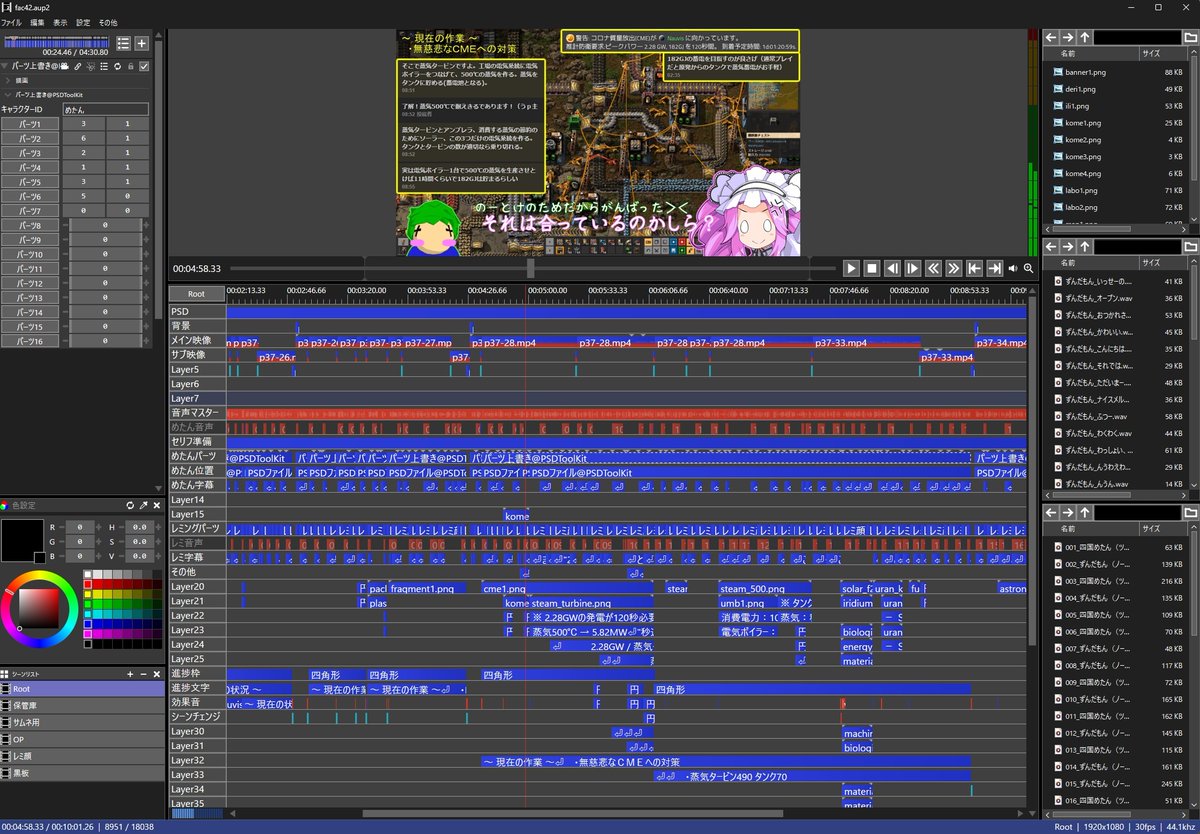The image size is (1200, 834).
Task: Pick the eyedropper in the 色設定 panel
Action: point(143,505)
